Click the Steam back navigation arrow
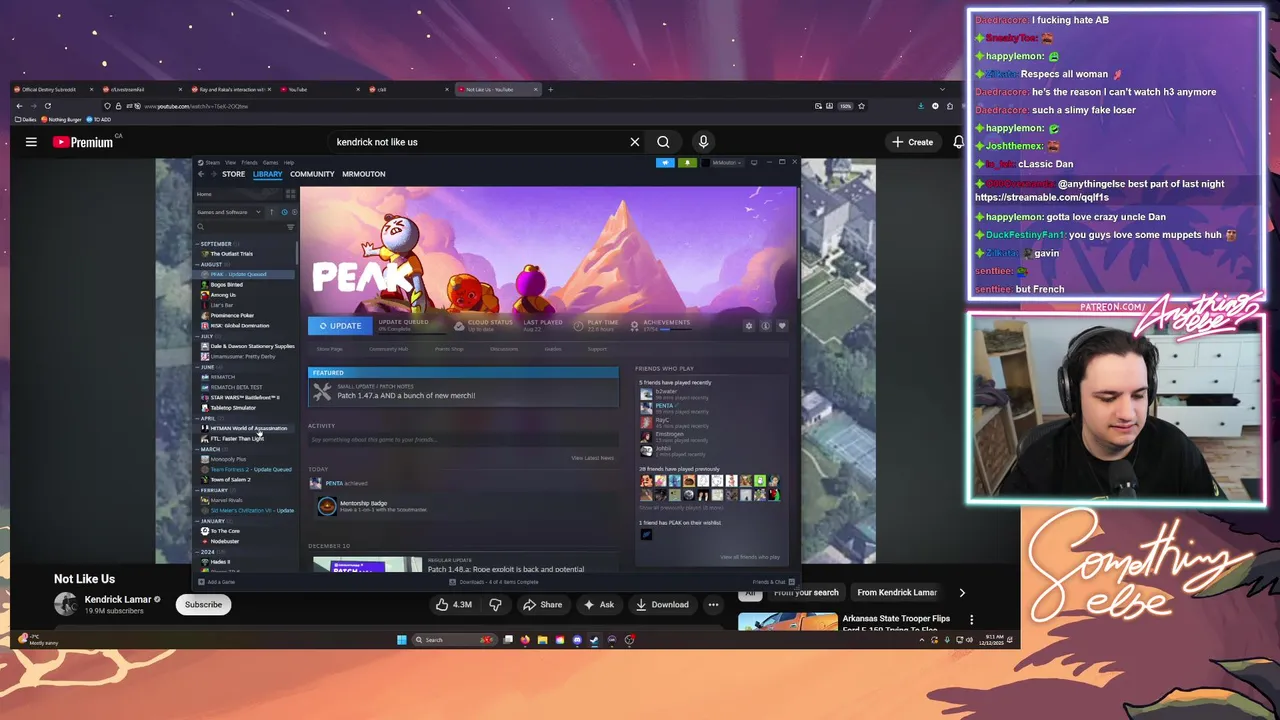This screenshot has width=1280, height=720. (x=201, y=174)
